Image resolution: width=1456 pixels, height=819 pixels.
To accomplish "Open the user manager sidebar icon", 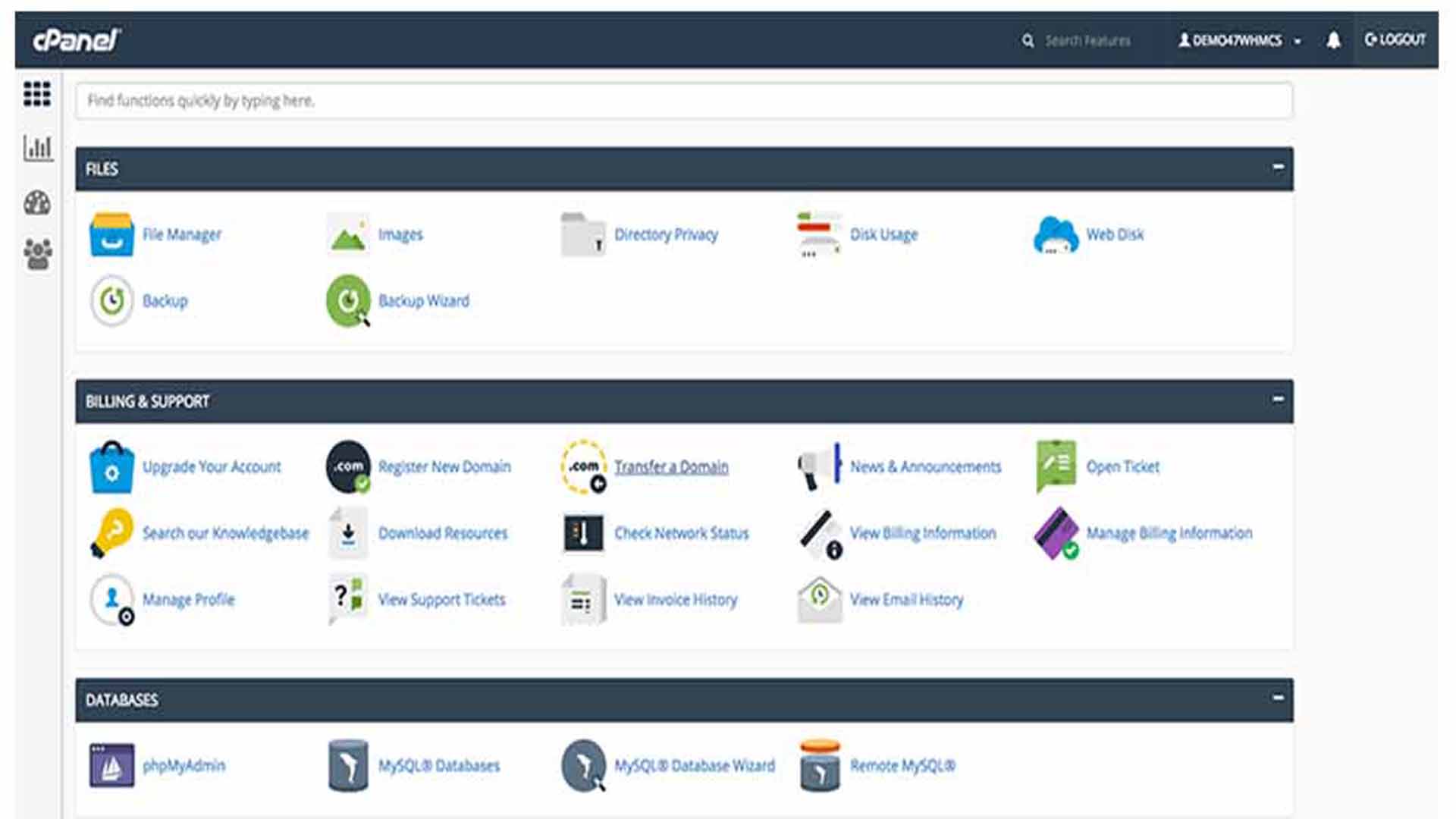I will coord(37,254).
